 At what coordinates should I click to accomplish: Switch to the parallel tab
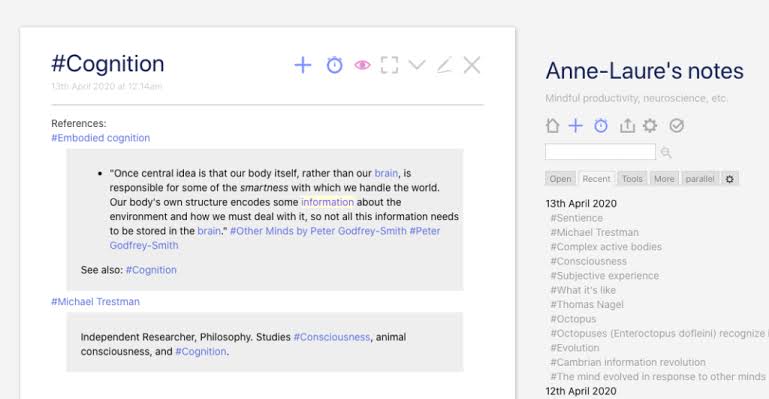700,179
